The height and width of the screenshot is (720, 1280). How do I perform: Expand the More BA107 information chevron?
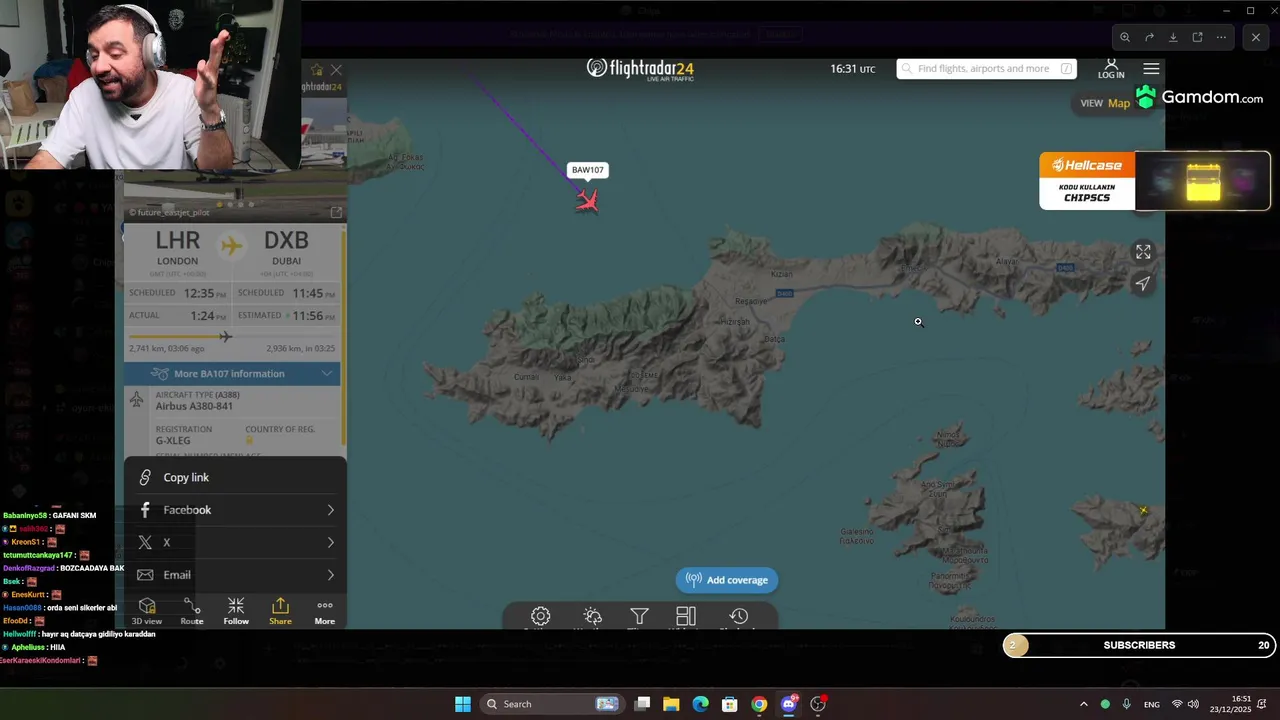tap(327, 374)
